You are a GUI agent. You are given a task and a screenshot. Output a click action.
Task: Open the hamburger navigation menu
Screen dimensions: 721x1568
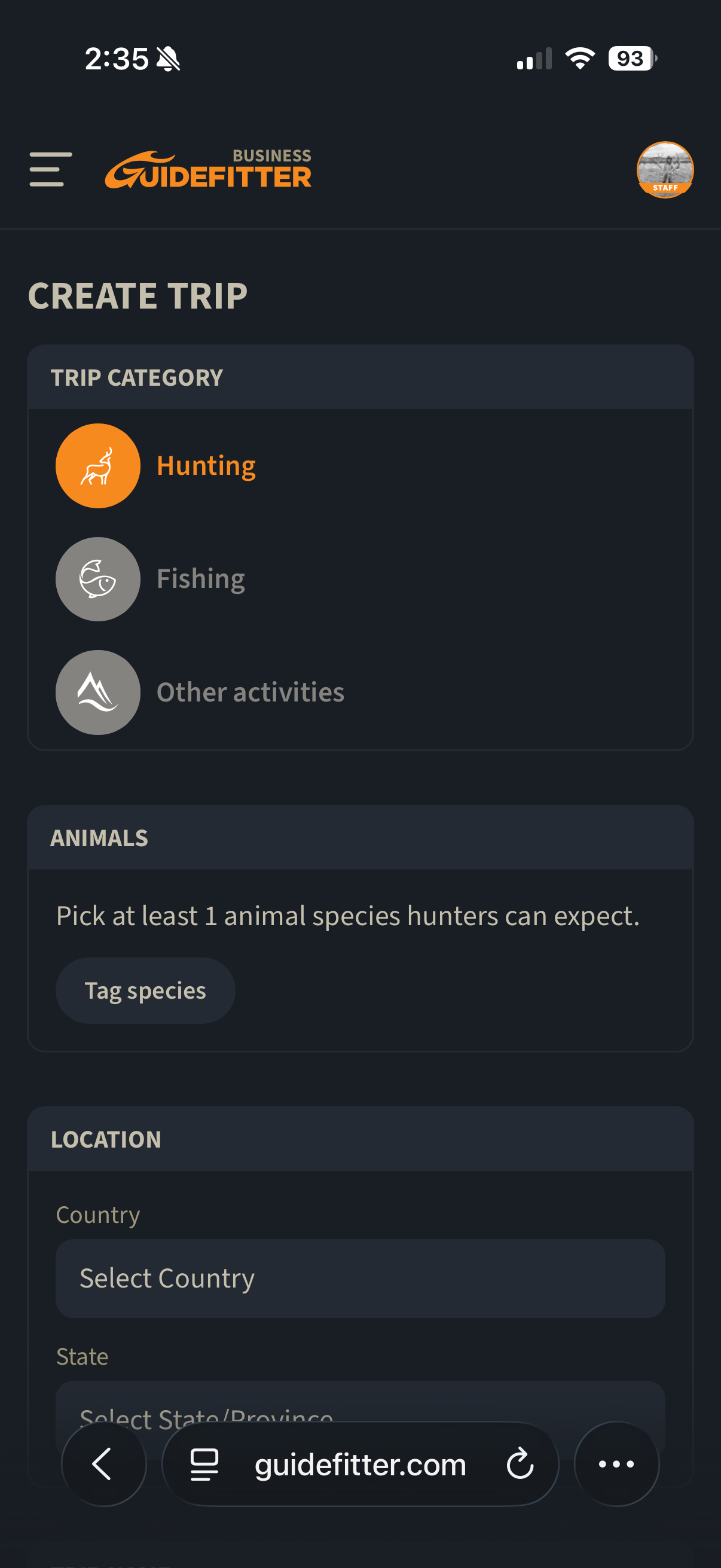(x=50, y=169)
